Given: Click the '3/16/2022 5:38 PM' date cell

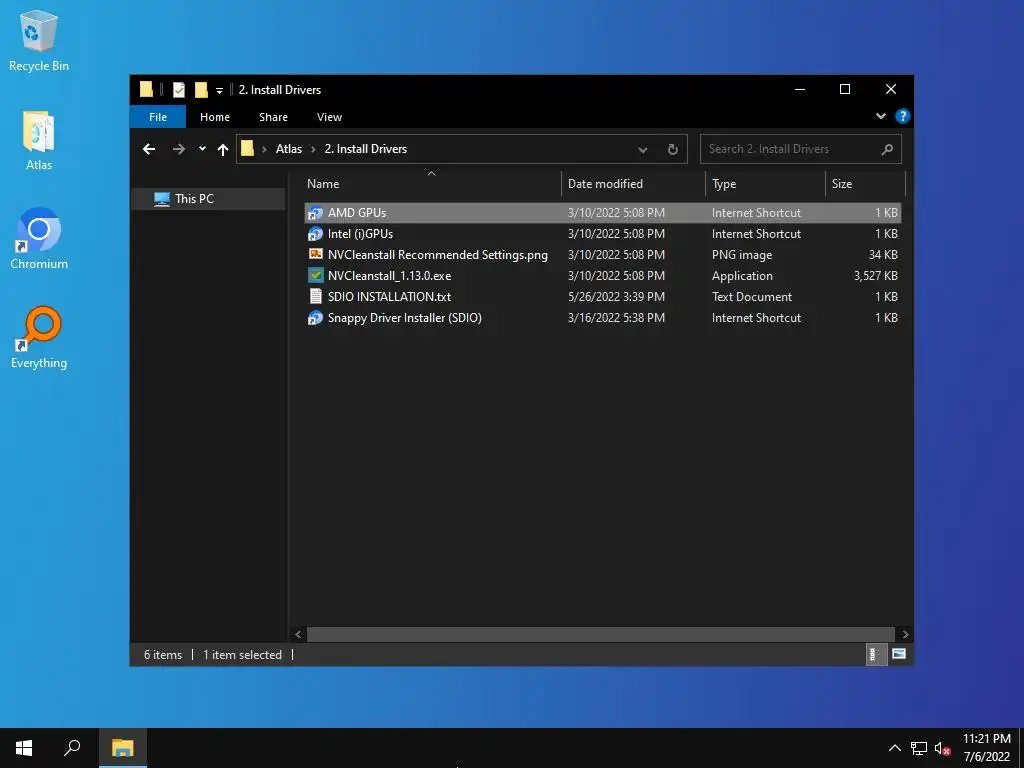Looking at the screenshot, I should [616, 317].
